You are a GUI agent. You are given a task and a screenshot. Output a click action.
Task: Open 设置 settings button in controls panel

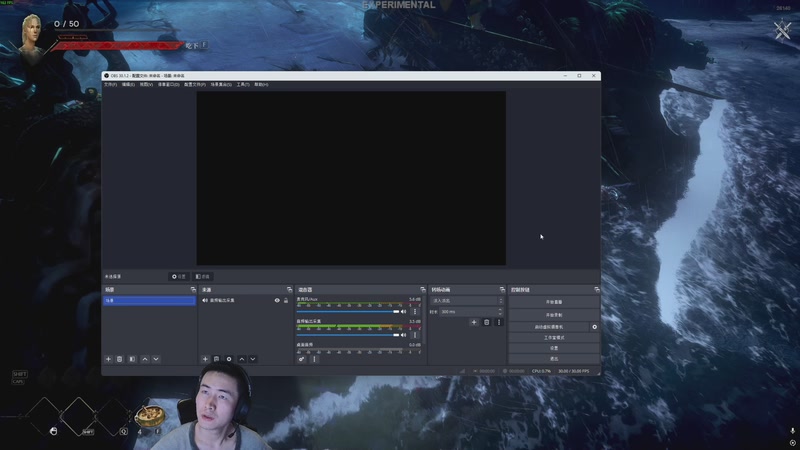point(554,348)
